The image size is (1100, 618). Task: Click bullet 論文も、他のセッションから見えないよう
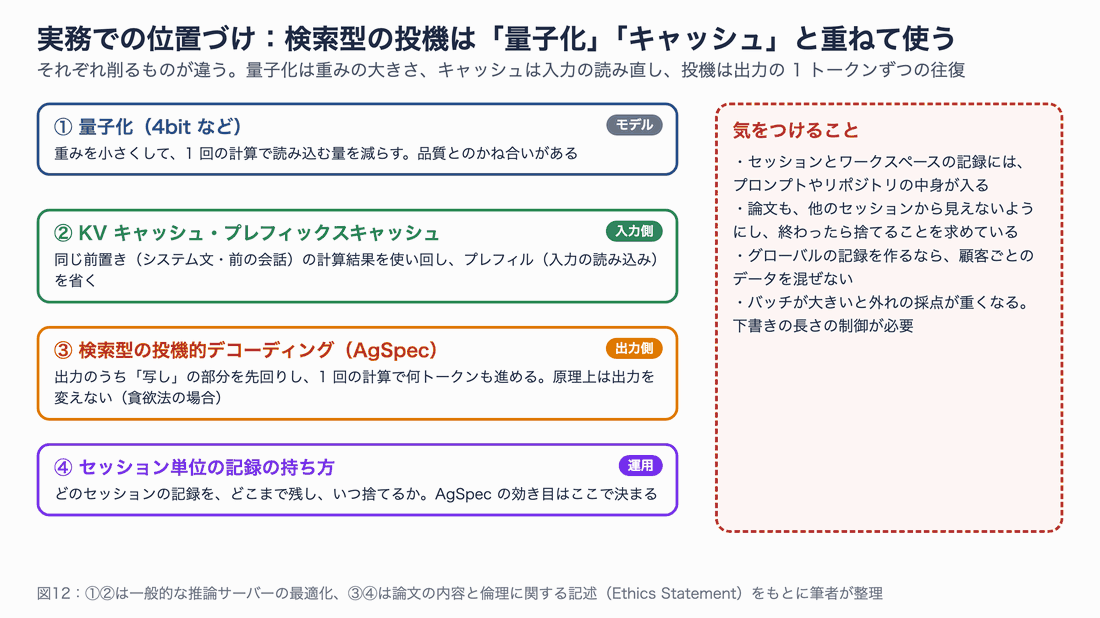click(884, 220)
